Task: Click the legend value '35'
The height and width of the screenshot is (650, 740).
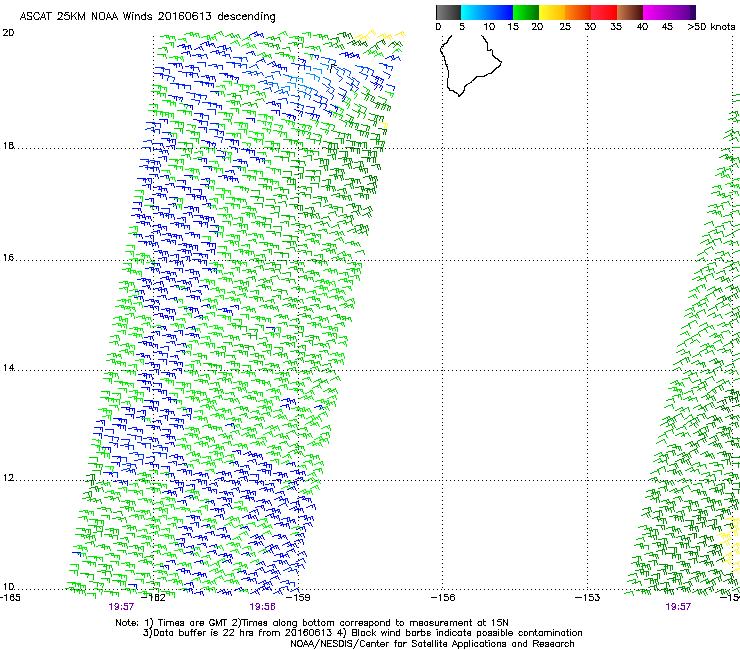Action: 616,26
